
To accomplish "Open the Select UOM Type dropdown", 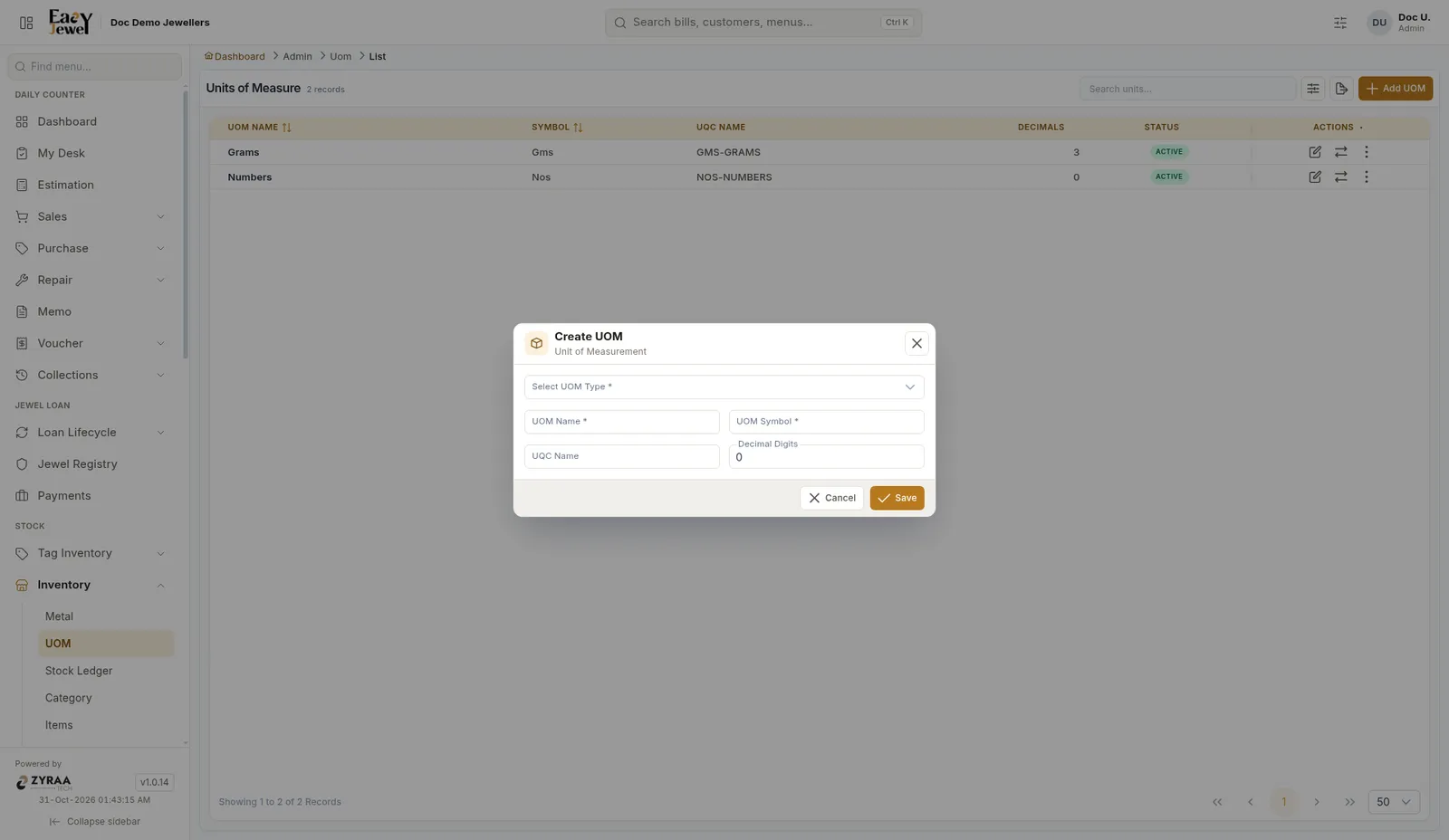I will (x=724, y=387).
